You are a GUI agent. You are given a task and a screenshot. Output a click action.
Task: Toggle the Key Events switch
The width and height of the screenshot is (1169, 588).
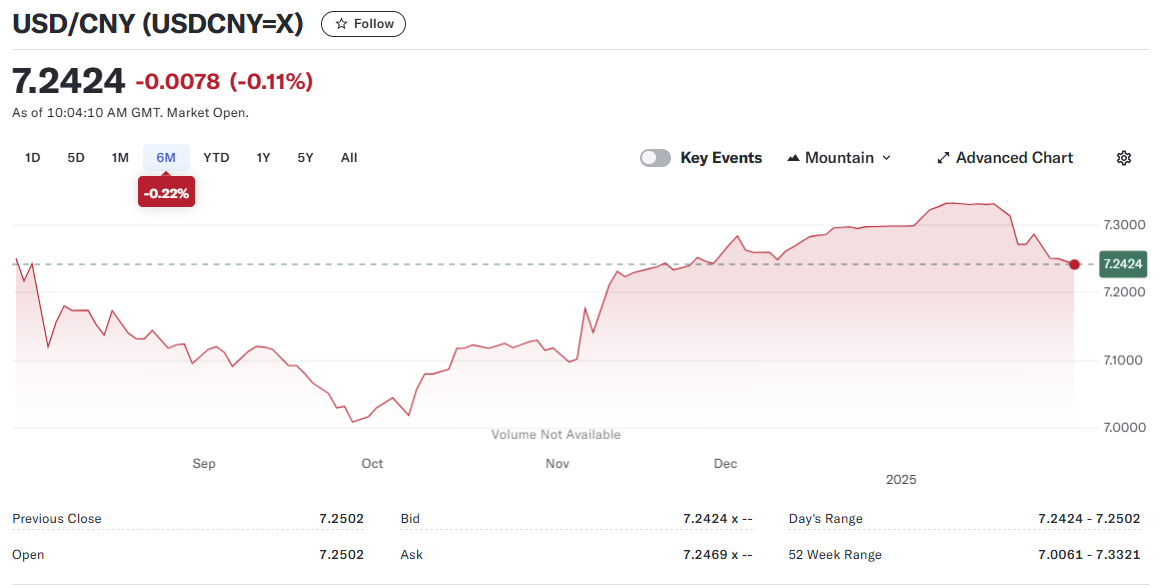pyautogui.click(x=656, y=158)
